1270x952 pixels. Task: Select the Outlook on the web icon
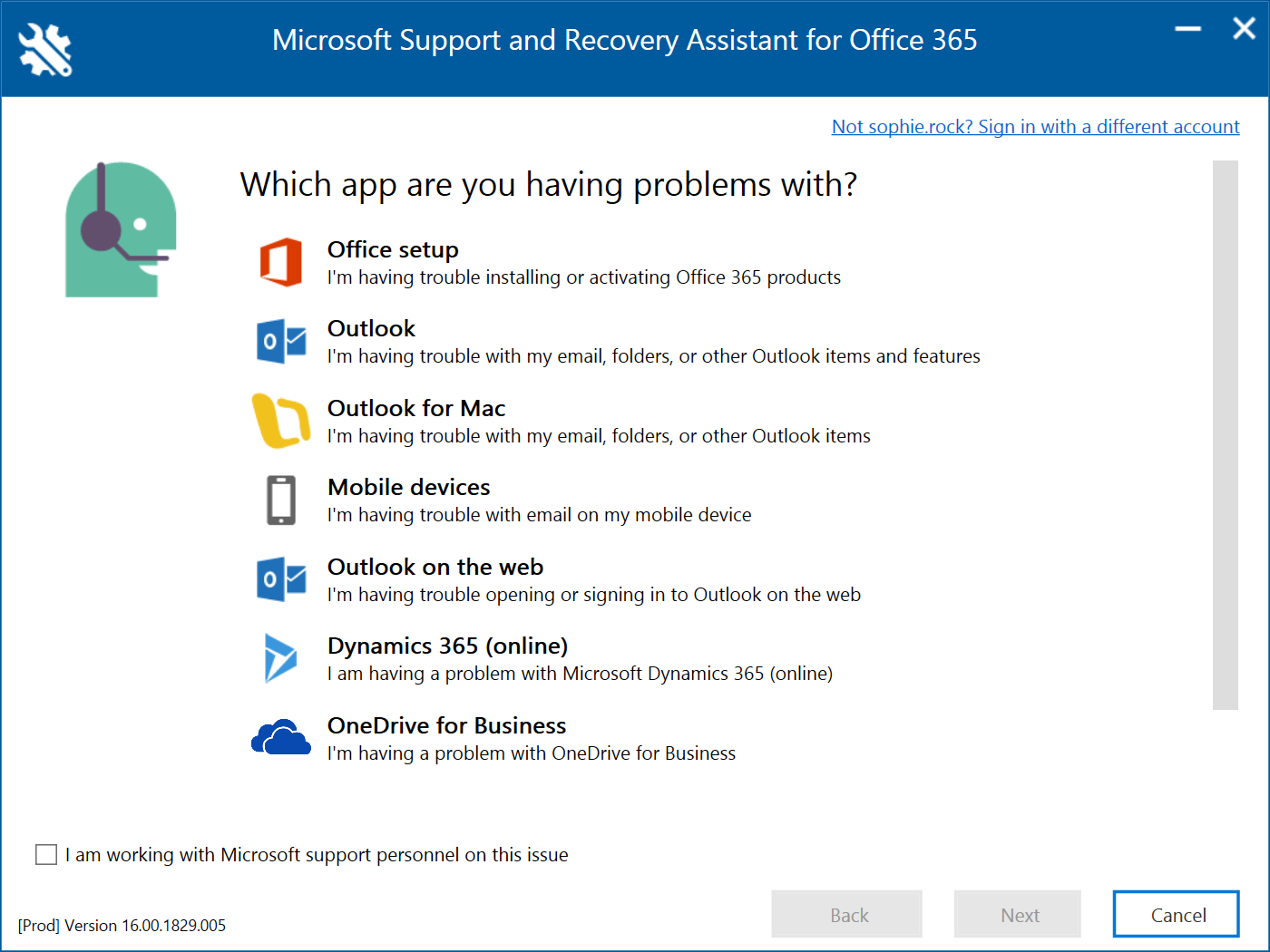point(281,579)
